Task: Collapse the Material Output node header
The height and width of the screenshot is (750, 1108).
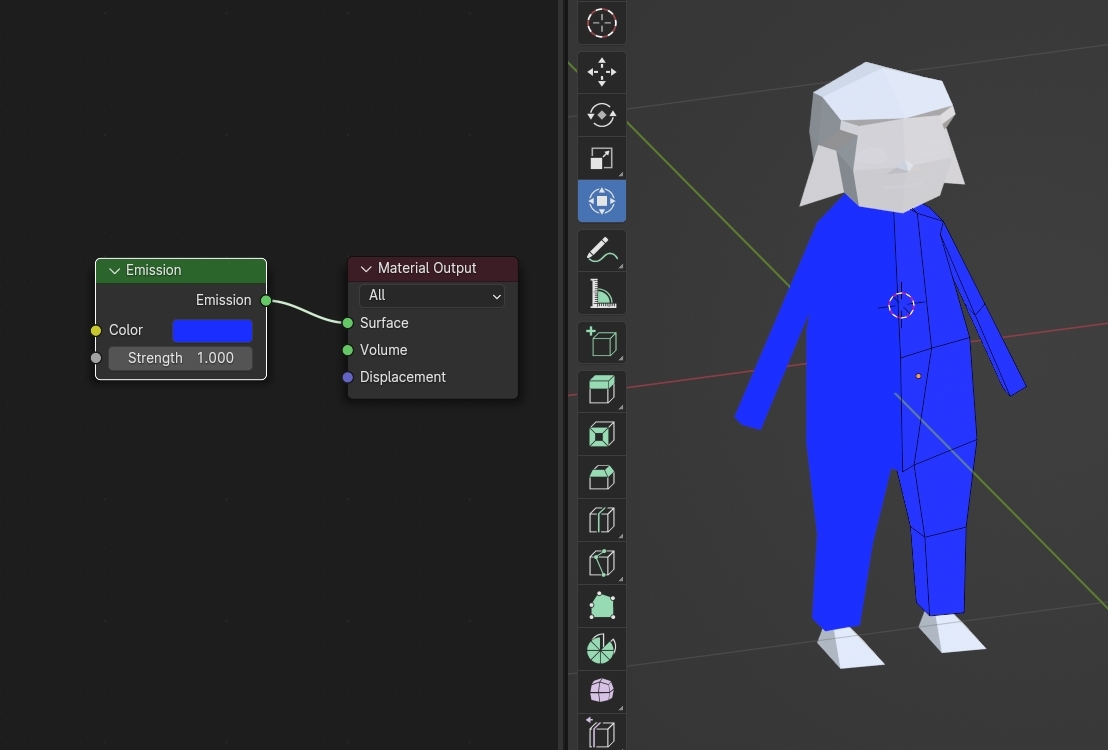Action: [365, 268]
